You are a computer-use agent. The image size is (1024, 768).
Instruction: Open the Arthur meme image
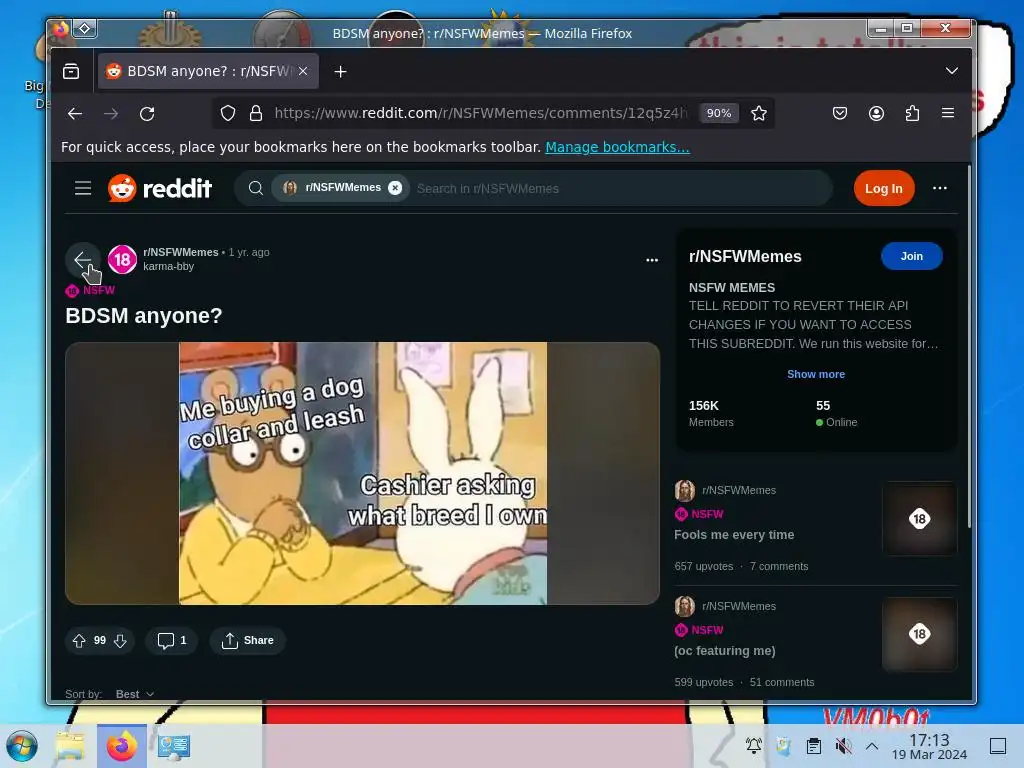(x=362, y=473)
